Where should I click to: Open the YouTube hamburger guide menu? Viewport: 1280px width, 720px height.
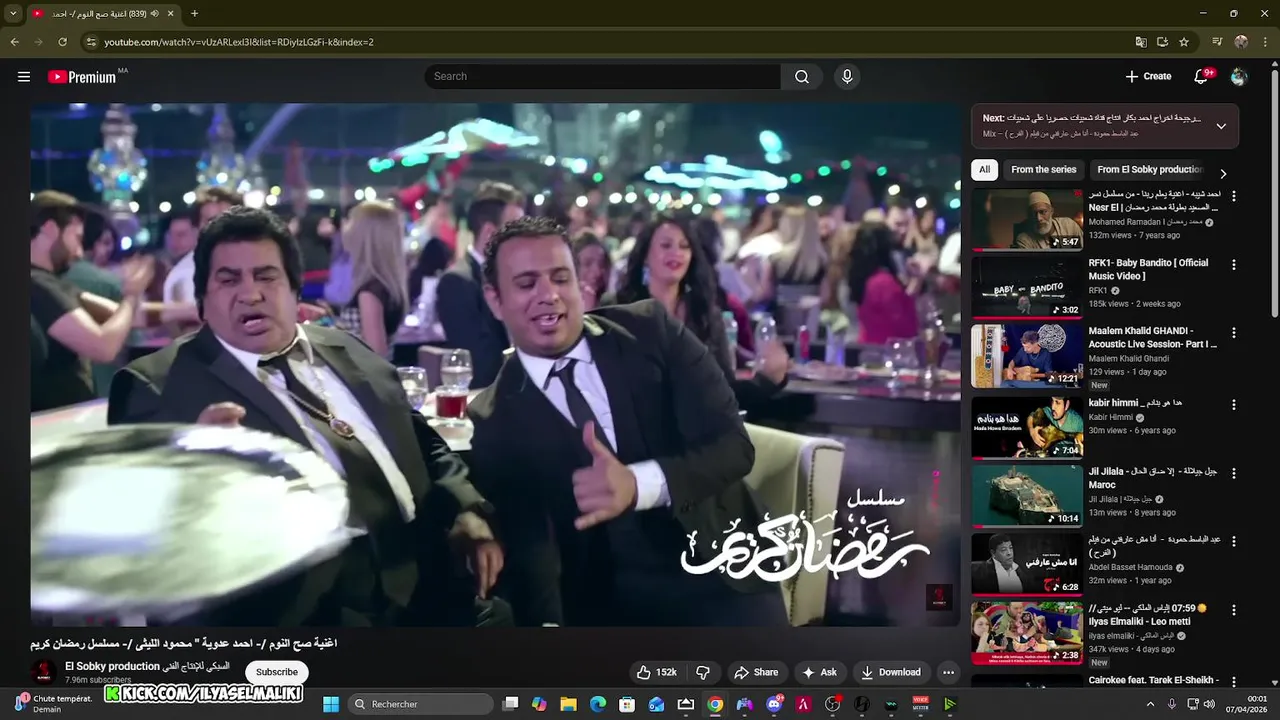(24, 77)
